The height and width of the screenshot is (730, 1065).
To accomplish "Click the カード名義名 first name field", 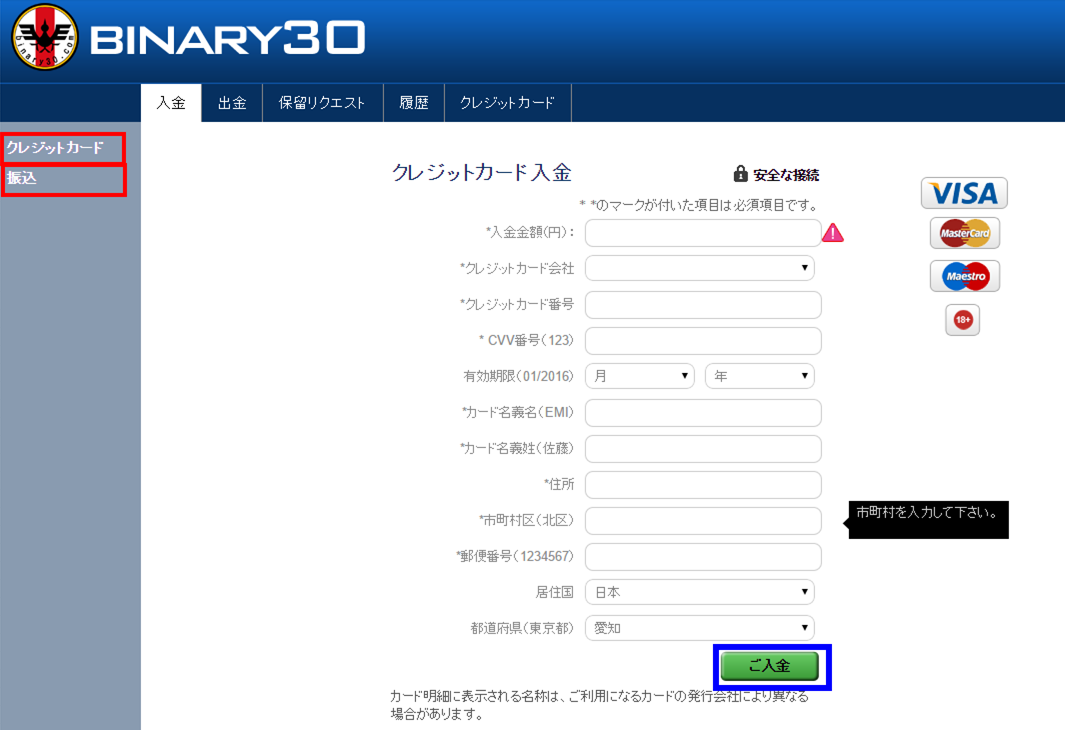I will click(703, 413).
